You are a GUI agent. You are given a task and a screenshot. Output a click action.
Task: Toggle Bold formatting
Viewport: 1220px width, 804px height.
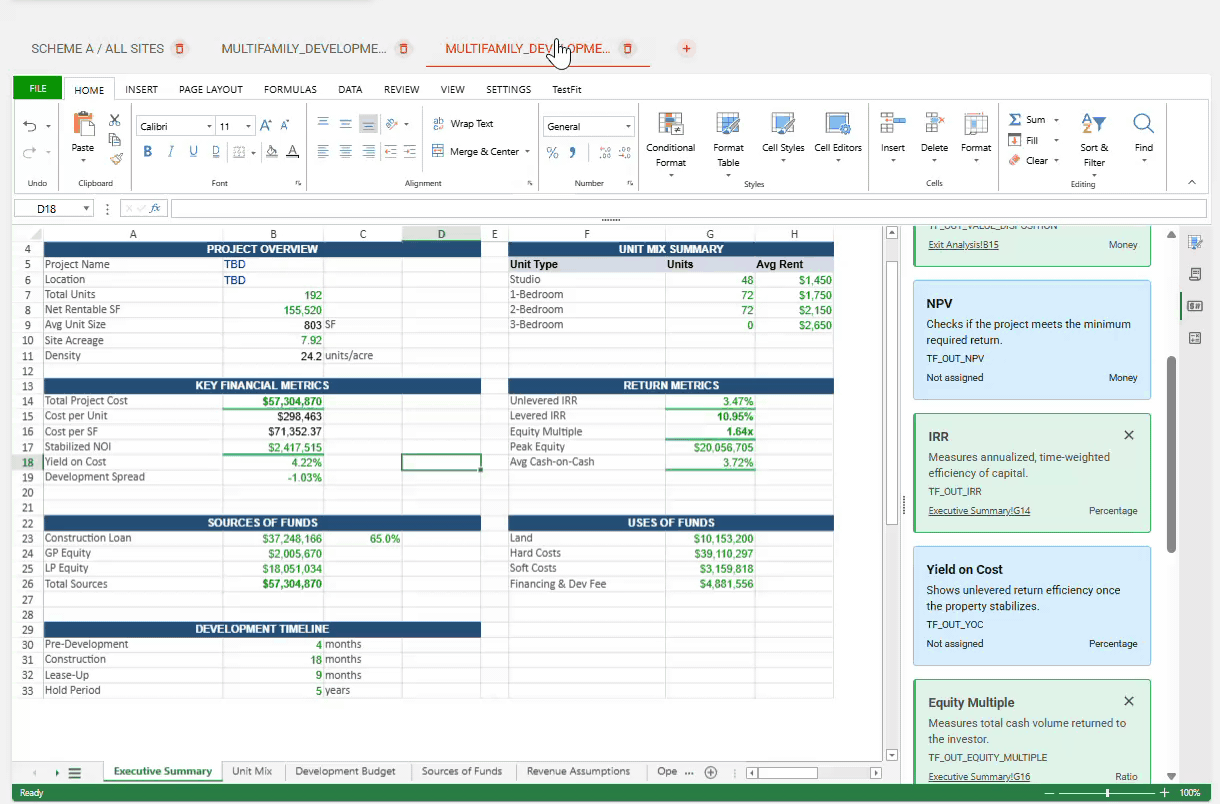[x=148, y=152]
